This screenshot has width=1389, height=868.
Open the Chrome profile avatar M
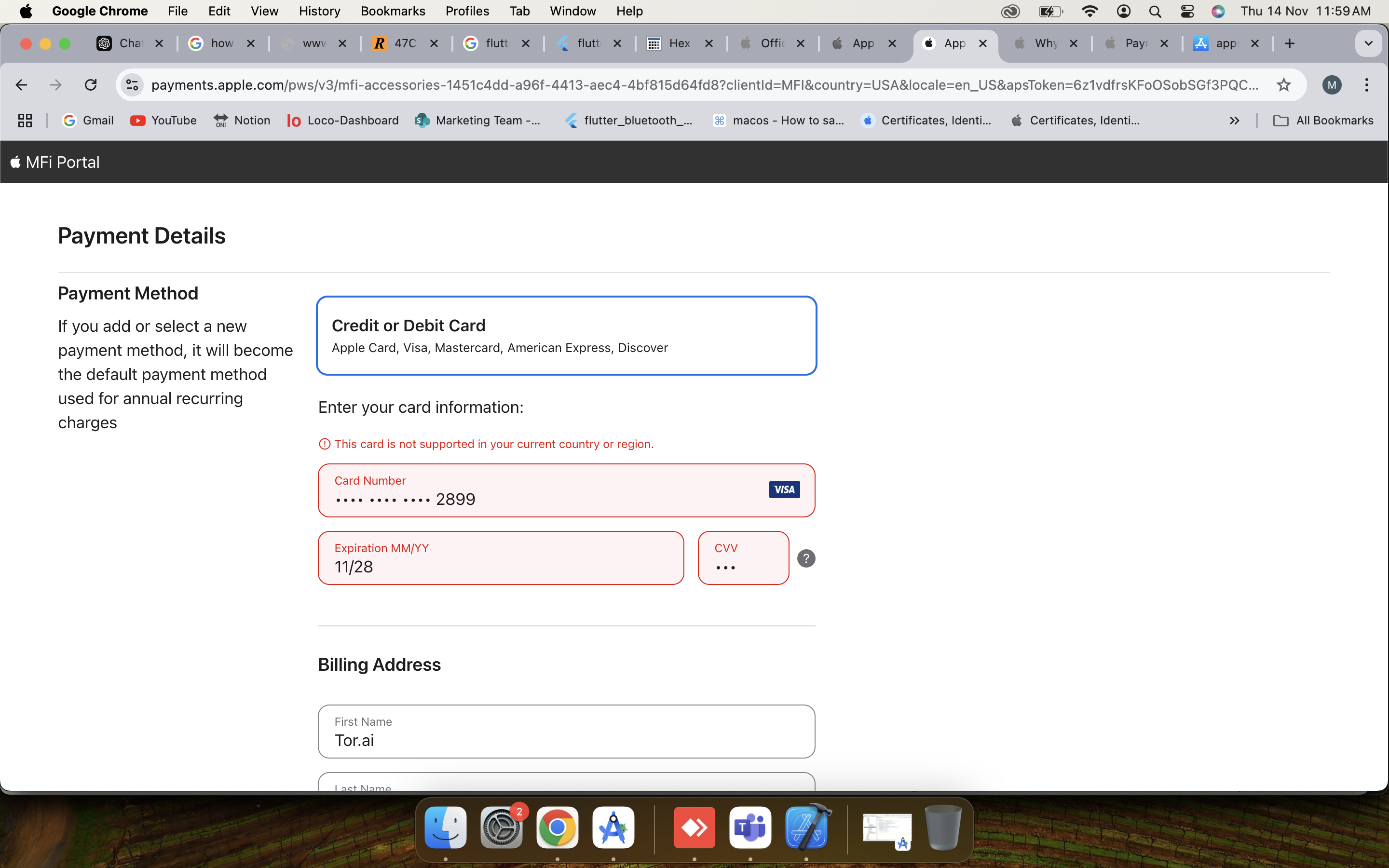click(x=1332, y=85)
